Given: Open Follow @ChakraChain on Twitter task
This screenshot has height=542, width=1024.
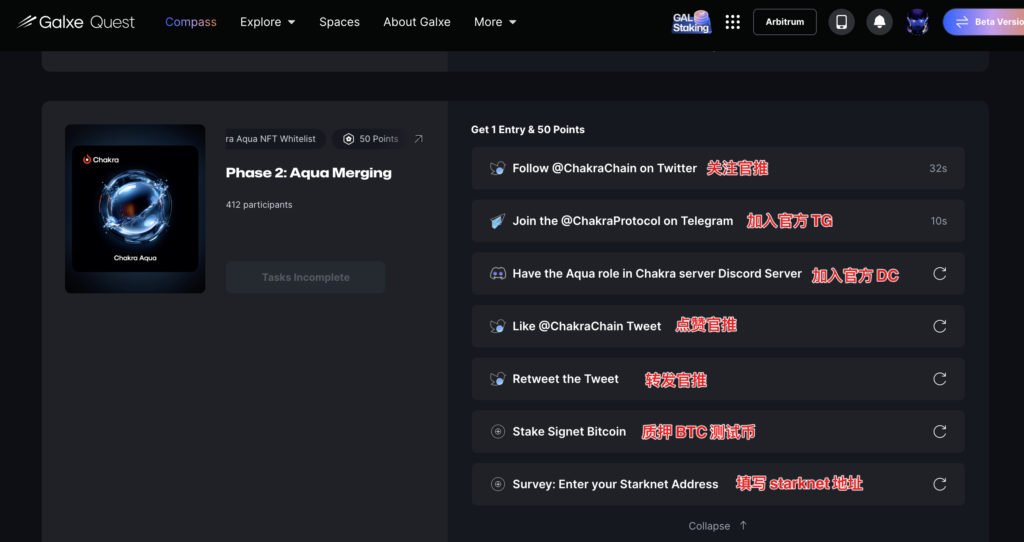Looking at the screenshot, I should point(604,168).
